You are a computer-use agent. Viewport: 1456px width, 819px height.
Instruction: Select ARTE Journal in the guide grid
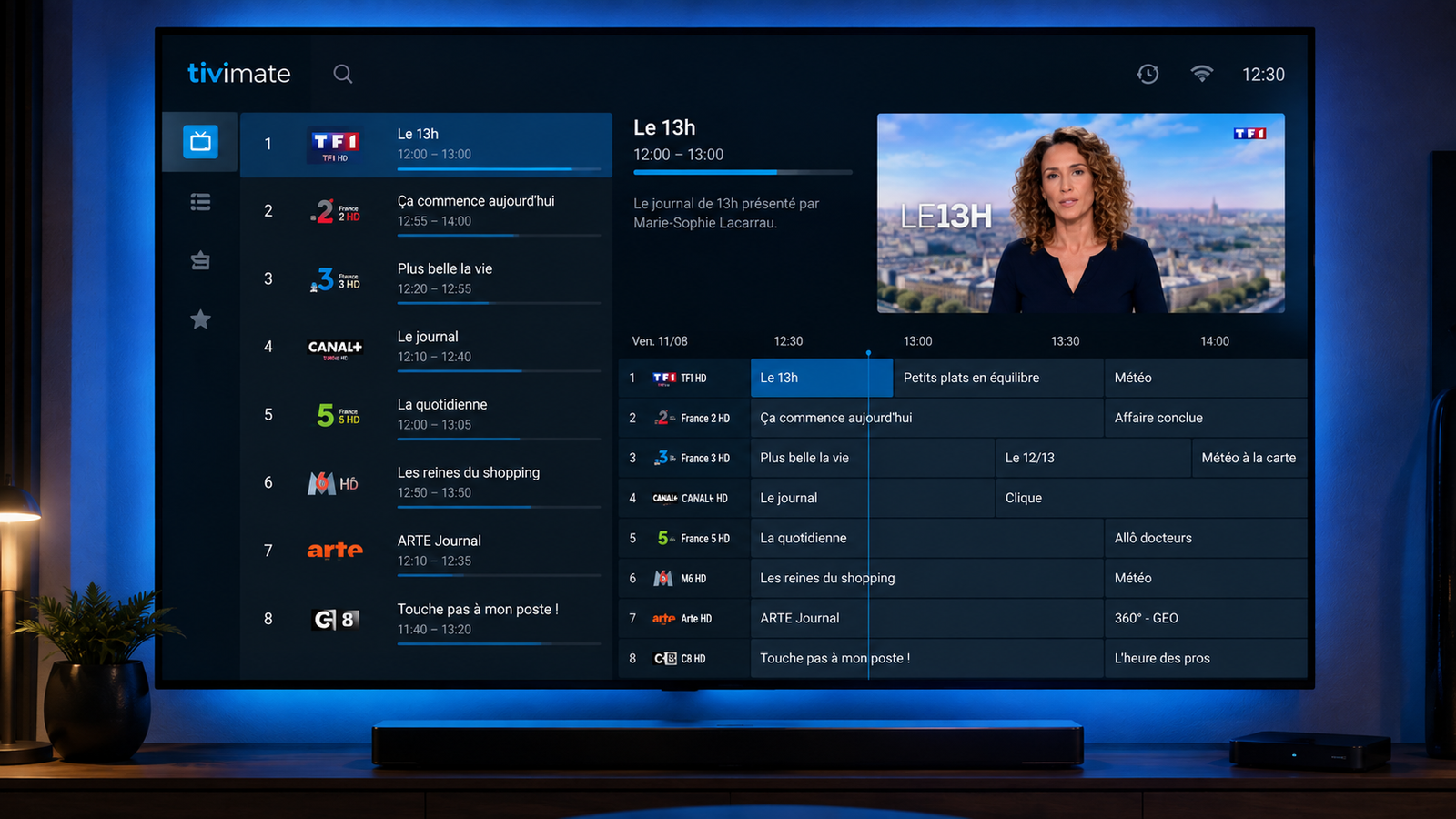[x=927, y=618]
